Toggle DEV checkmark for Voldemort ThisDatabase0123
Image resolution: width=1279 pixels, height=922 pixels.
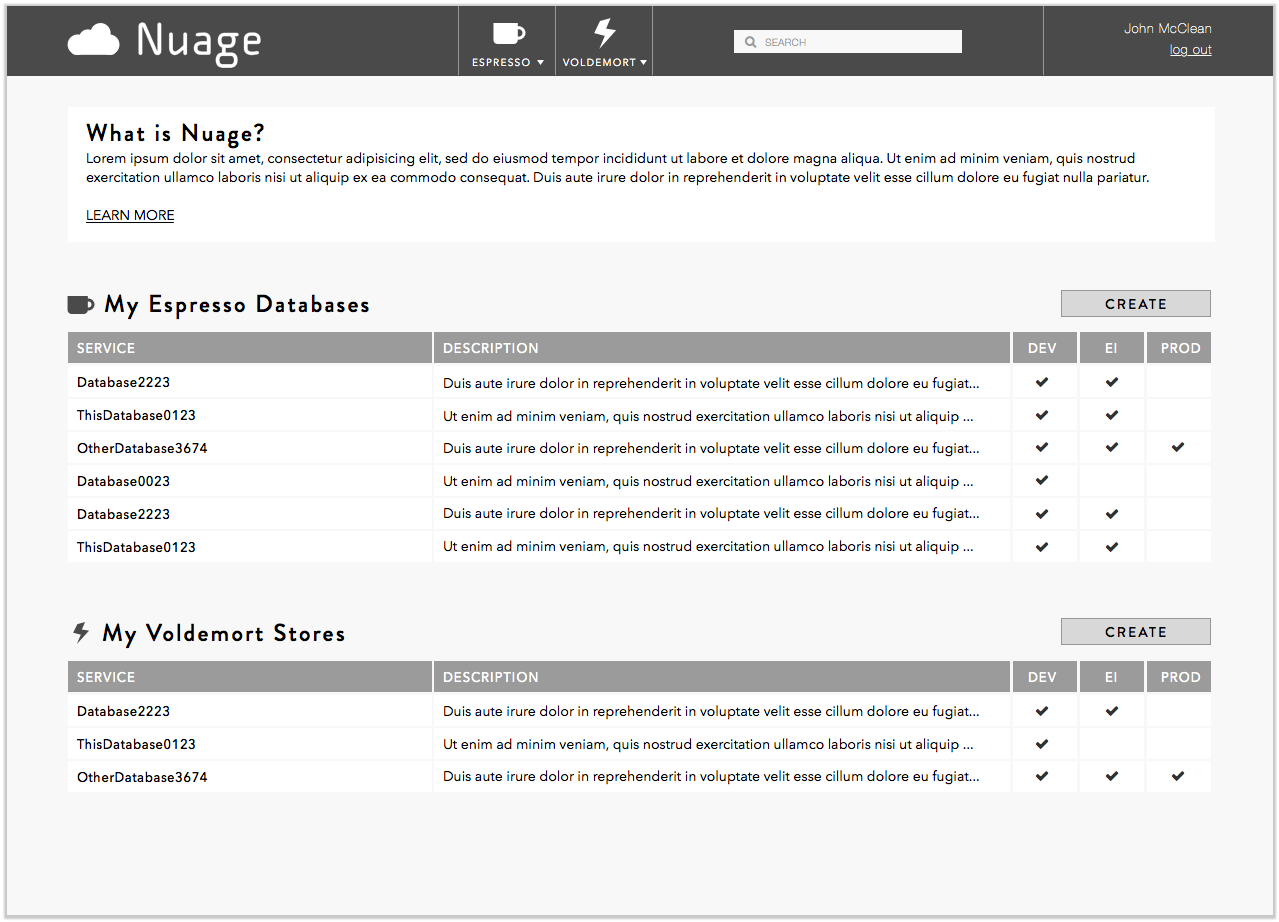coord(1042,744)
